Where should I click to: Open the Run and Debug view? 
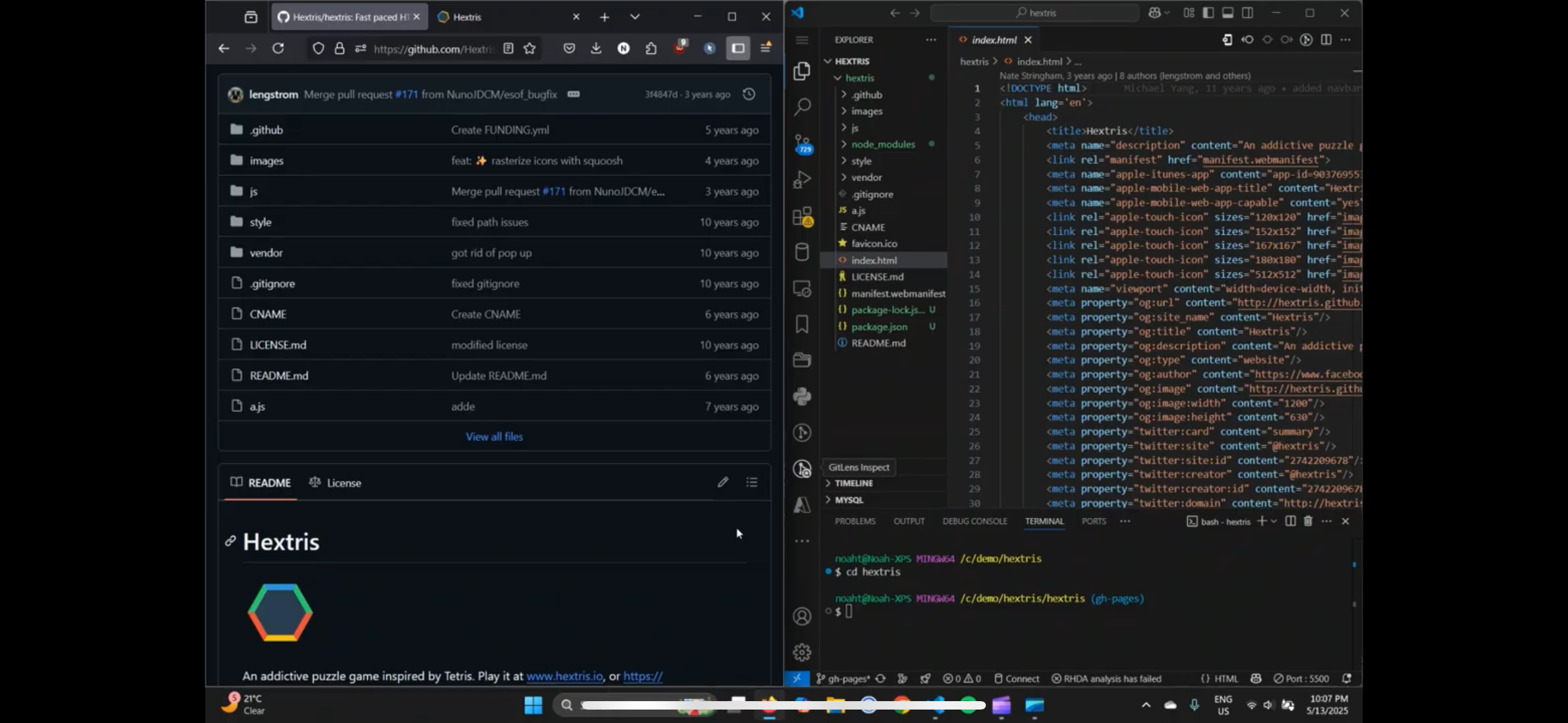[803, 179]
